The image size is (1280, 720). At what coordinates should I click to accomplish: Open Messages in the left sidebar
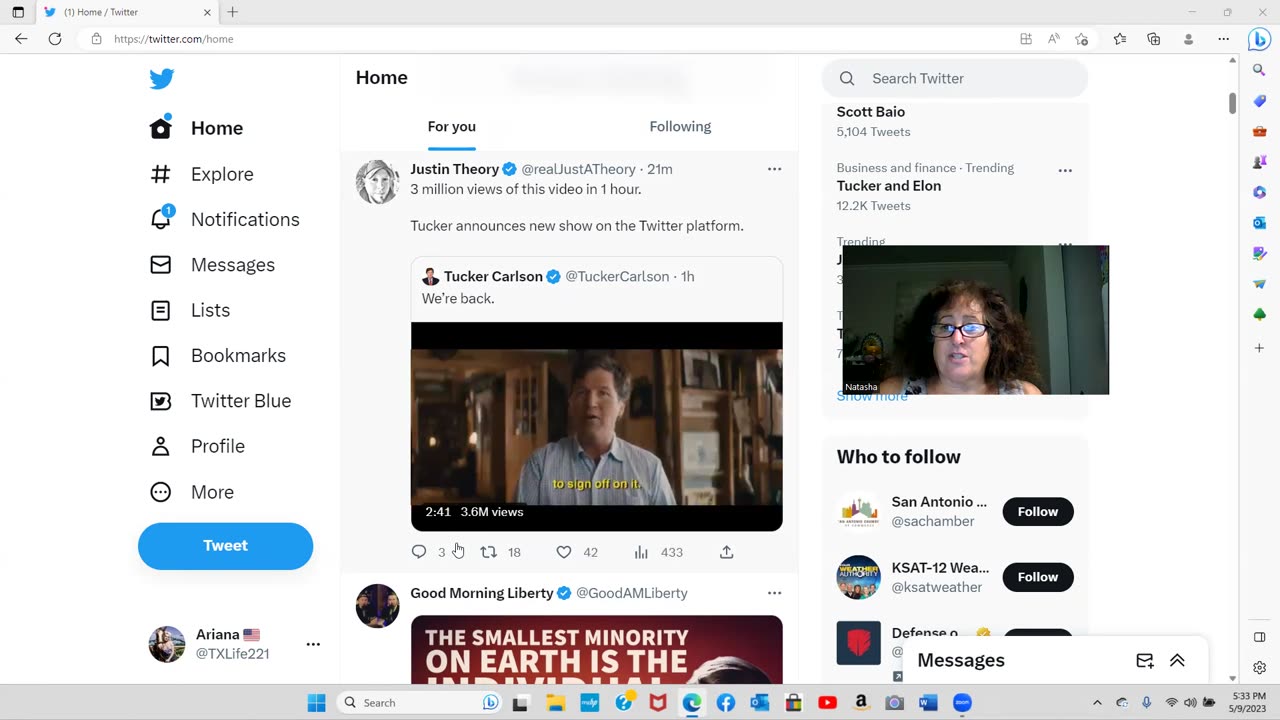212,265
